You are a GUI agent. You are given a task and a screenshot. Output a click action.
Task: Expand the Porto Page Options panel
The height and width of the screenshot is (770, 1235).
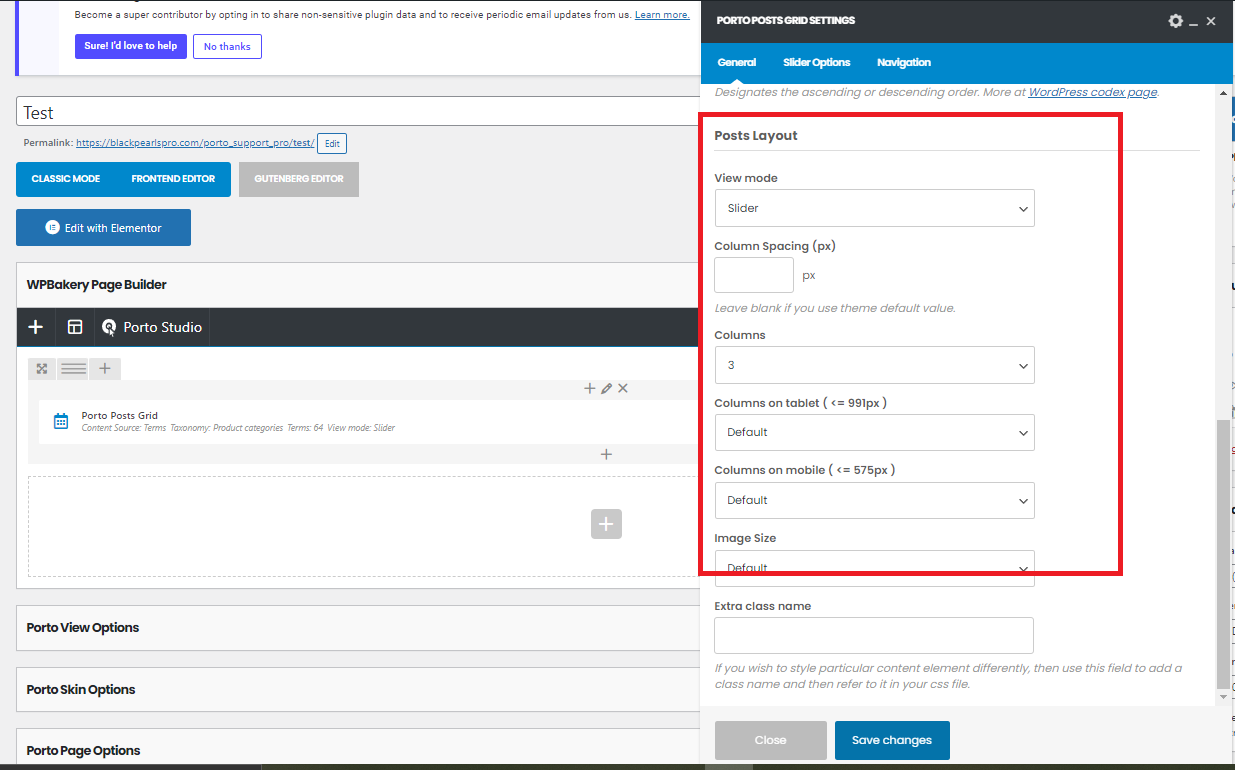pyautogui.click(x=358, y=749)
